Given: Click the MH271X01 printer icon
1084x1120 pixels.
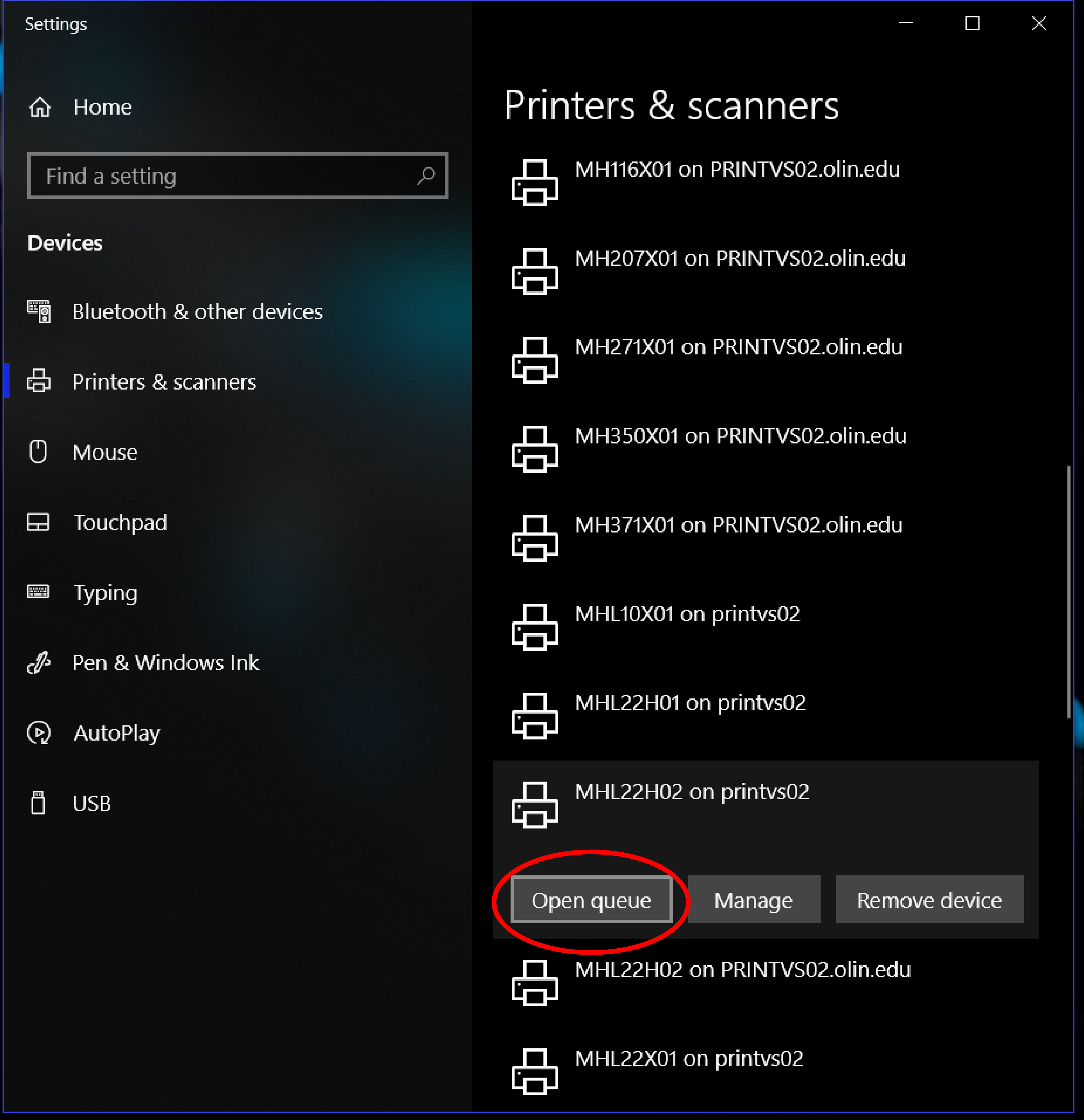Looking at the screenshot, I should tap(534, 360).
